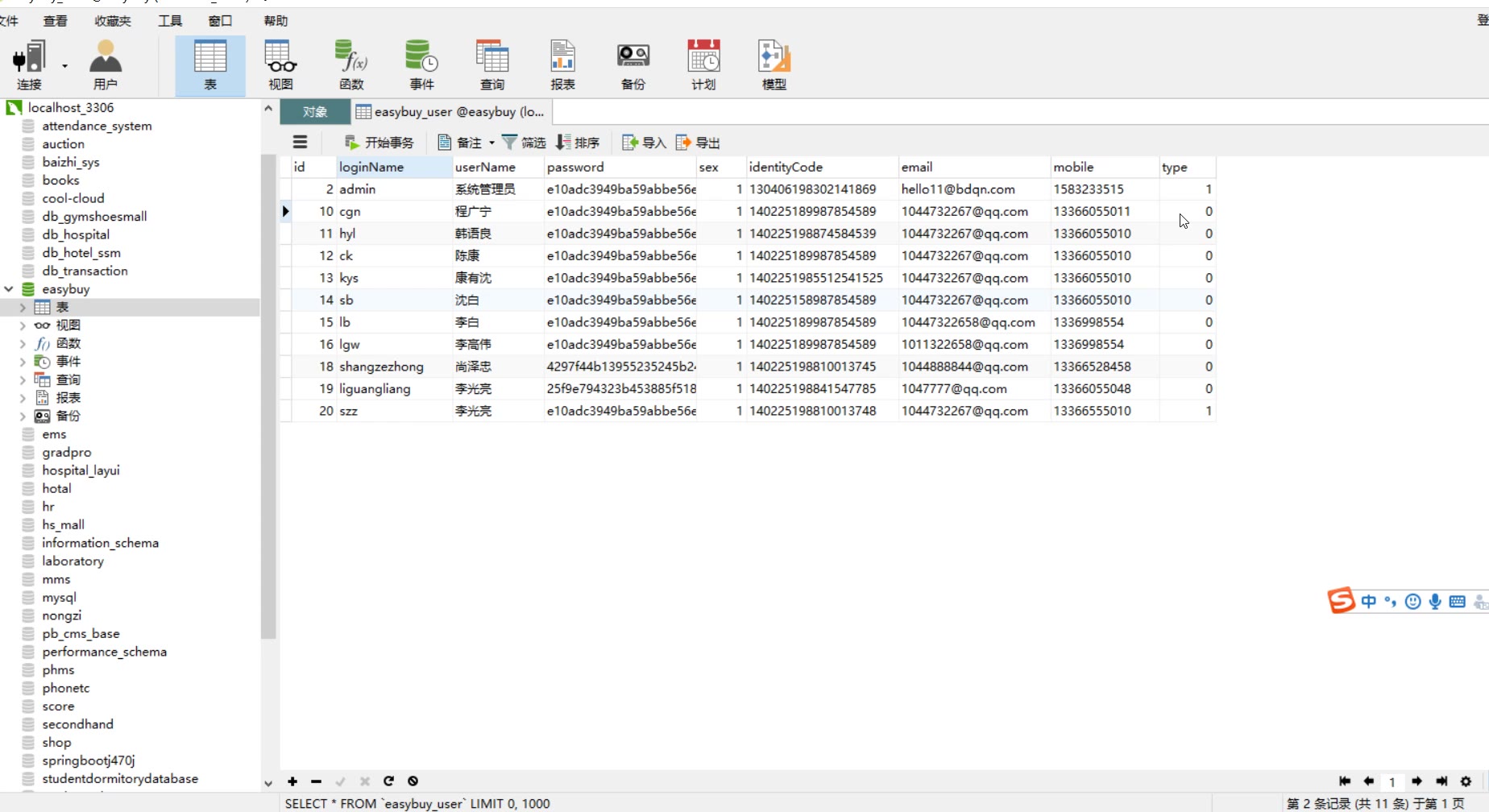Open the 备注 dropdown arrow
The height and width of the screenshot is (812, 1489).
pos(491,143)
